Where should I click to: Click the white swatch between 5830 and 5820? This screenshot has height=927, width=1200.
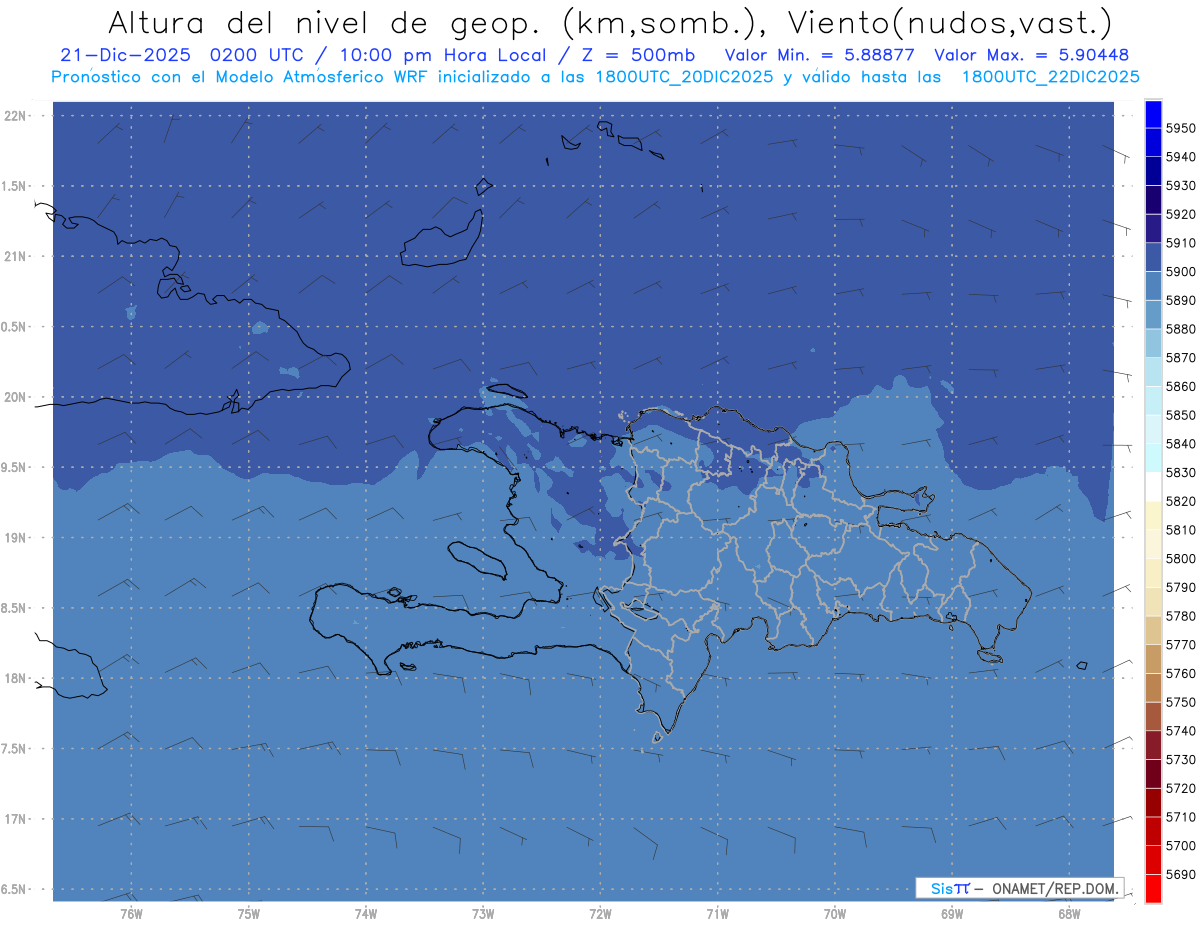pyautogui.click(x=1153, y=487)
